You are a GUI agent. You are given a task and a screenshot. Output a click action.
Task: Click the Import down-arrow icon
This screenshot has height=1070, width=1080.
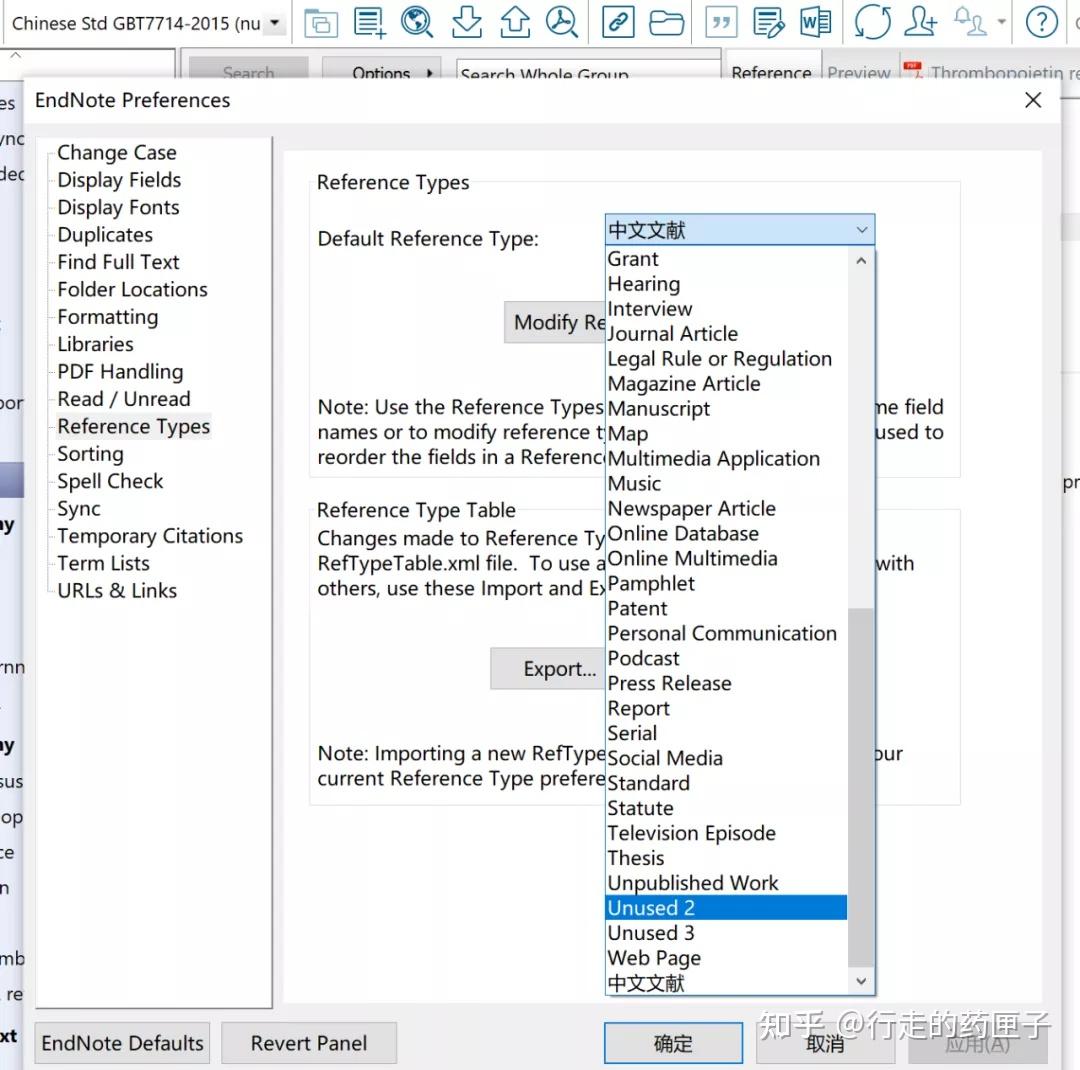click(466, 22)
